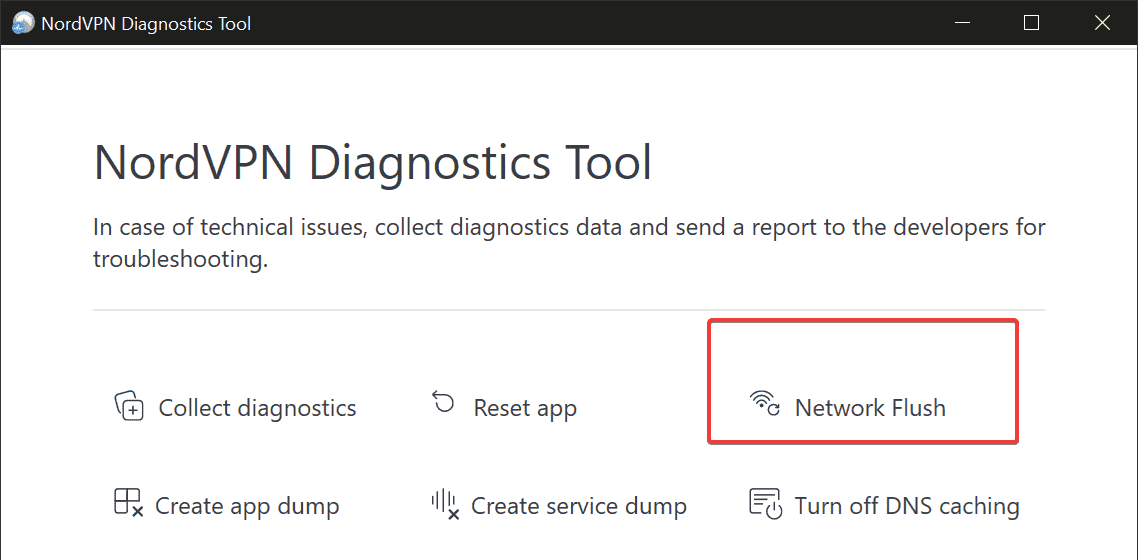Click the Collect diagnostics icon
Screen dimensions: 1138x560
click(129, 405)
